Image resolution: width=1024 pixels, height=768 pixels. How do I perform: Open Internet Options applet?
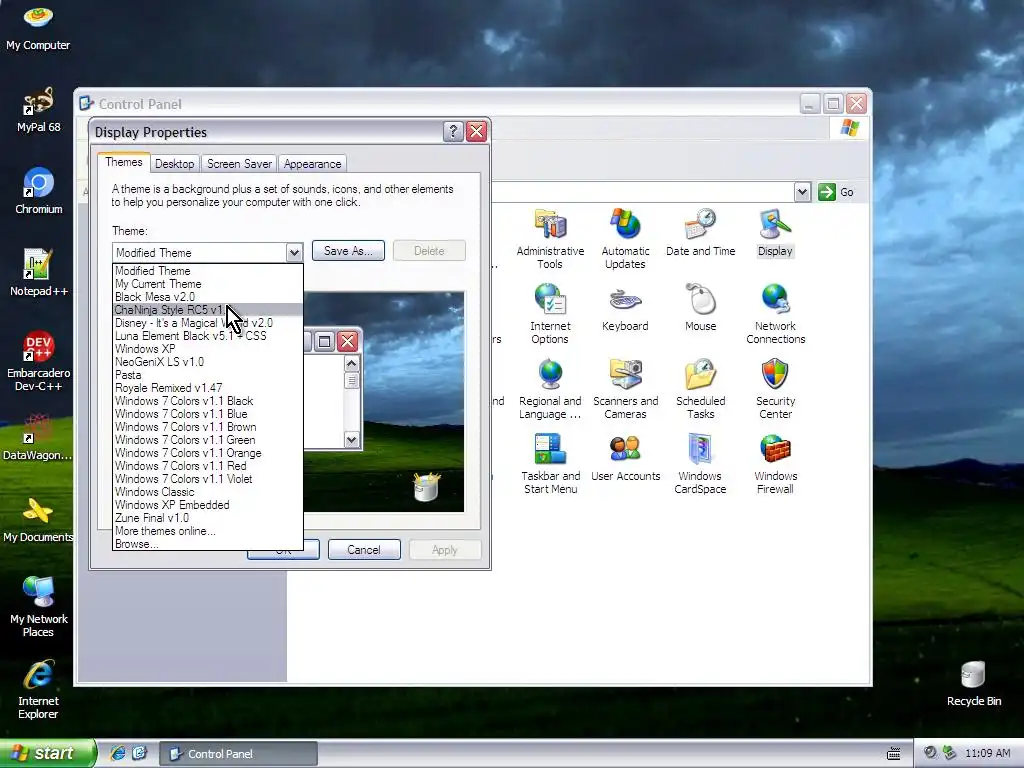(x=550, y=313)
